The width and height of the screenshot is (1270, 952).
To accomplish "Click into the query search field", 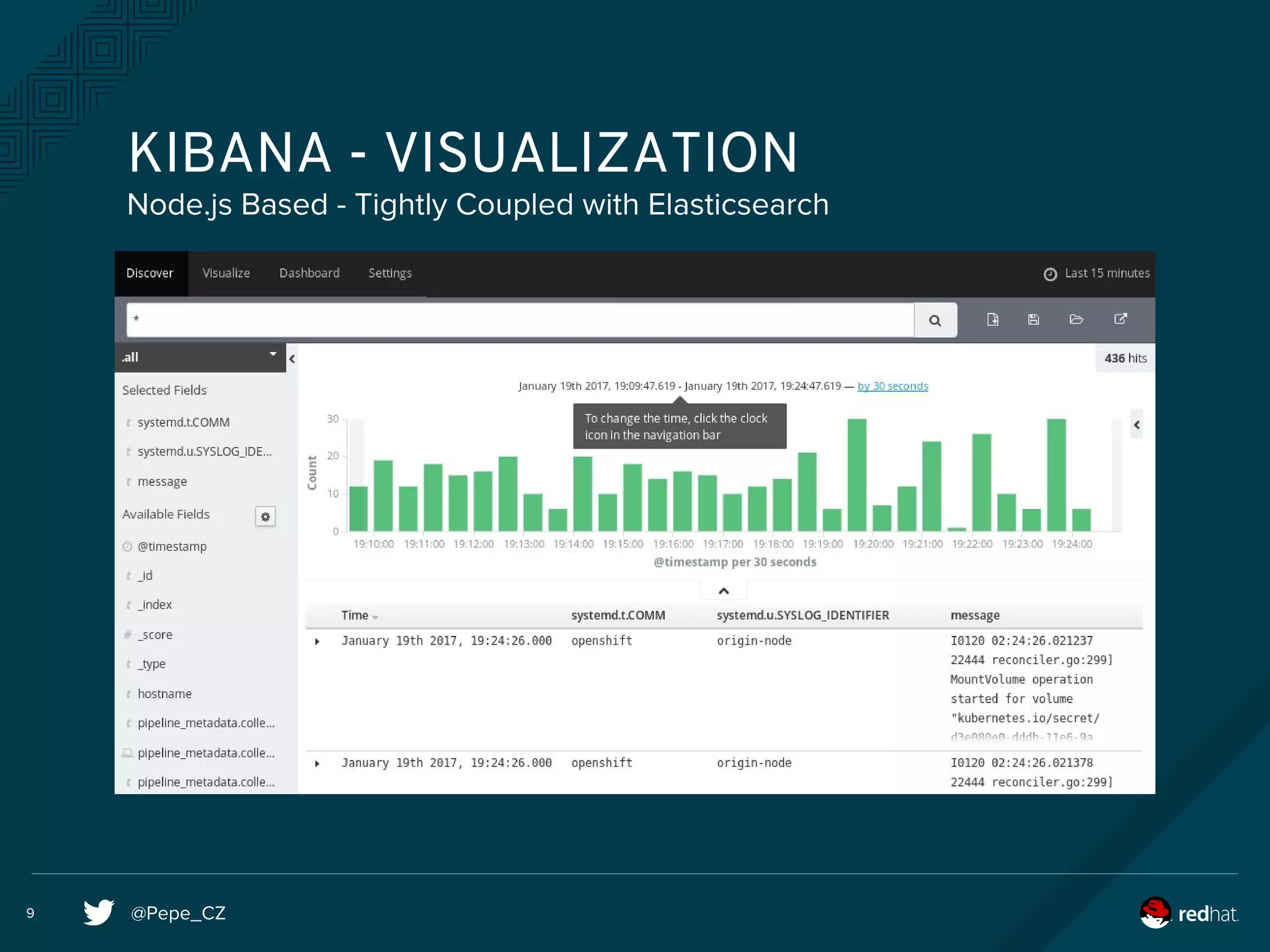I will pyautogui.click(x=520, y=320).
